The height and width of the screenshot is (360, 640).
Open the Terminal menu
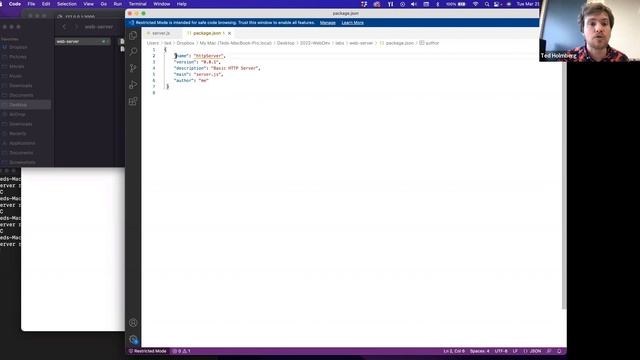coord(138,4)
